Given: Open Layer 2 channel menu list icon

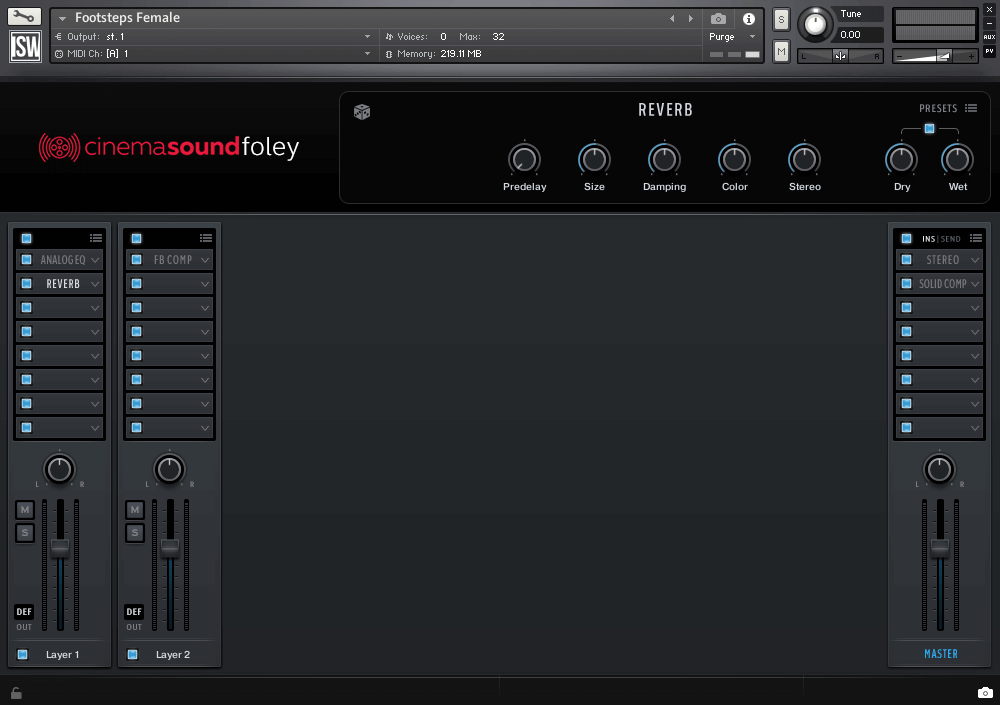Looking at the screenshot, I should coord(205,238).
